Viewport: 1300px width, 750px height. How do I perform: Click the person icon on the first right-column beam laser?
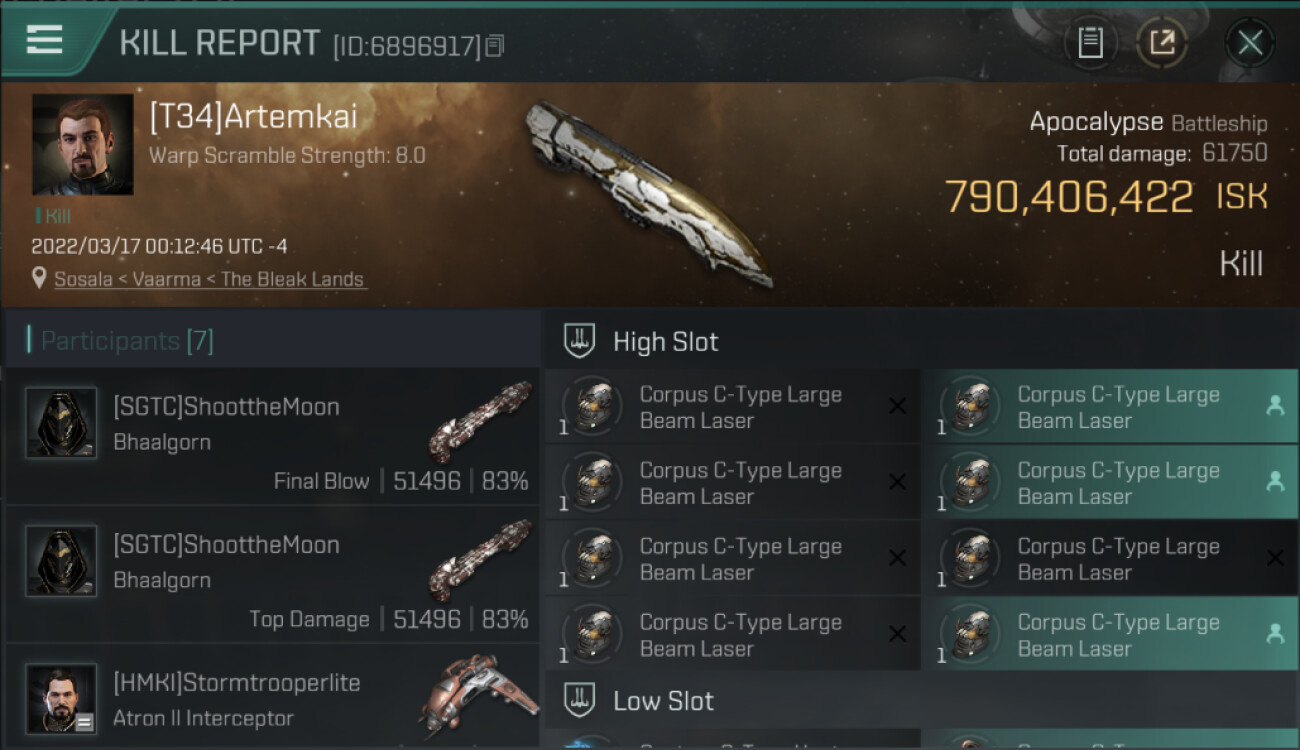tap(1274, 405)
